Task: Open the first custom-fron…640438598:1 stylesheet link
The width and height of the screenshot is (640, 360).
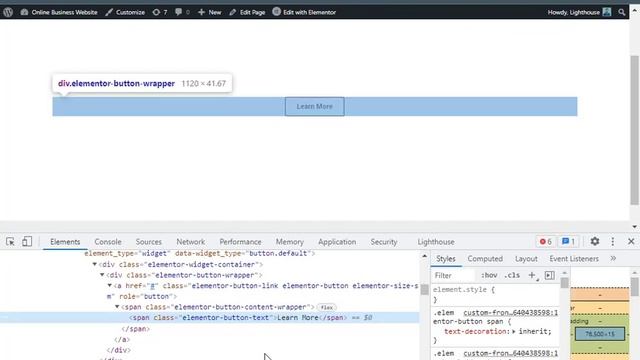Action: [x=511, y=313]
